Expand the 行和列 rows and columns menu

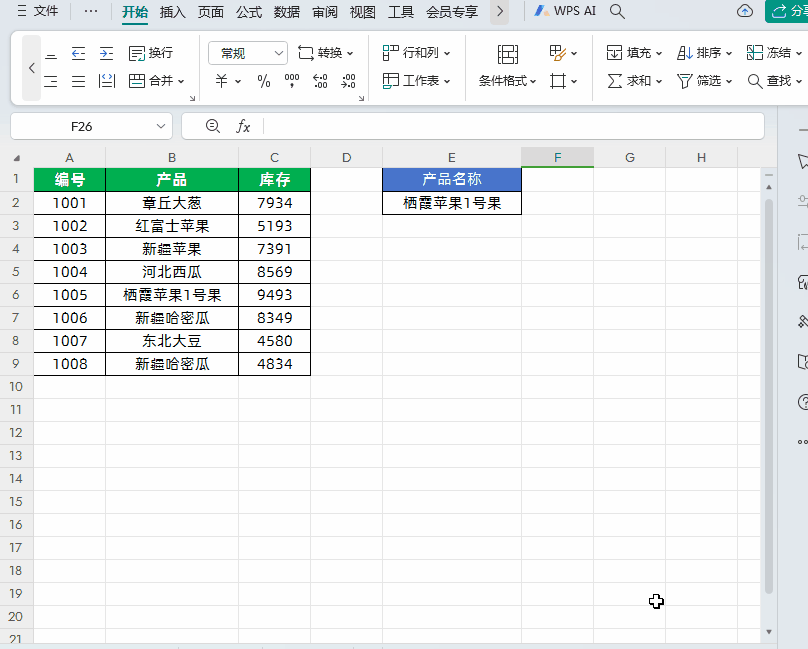point(416,53)
